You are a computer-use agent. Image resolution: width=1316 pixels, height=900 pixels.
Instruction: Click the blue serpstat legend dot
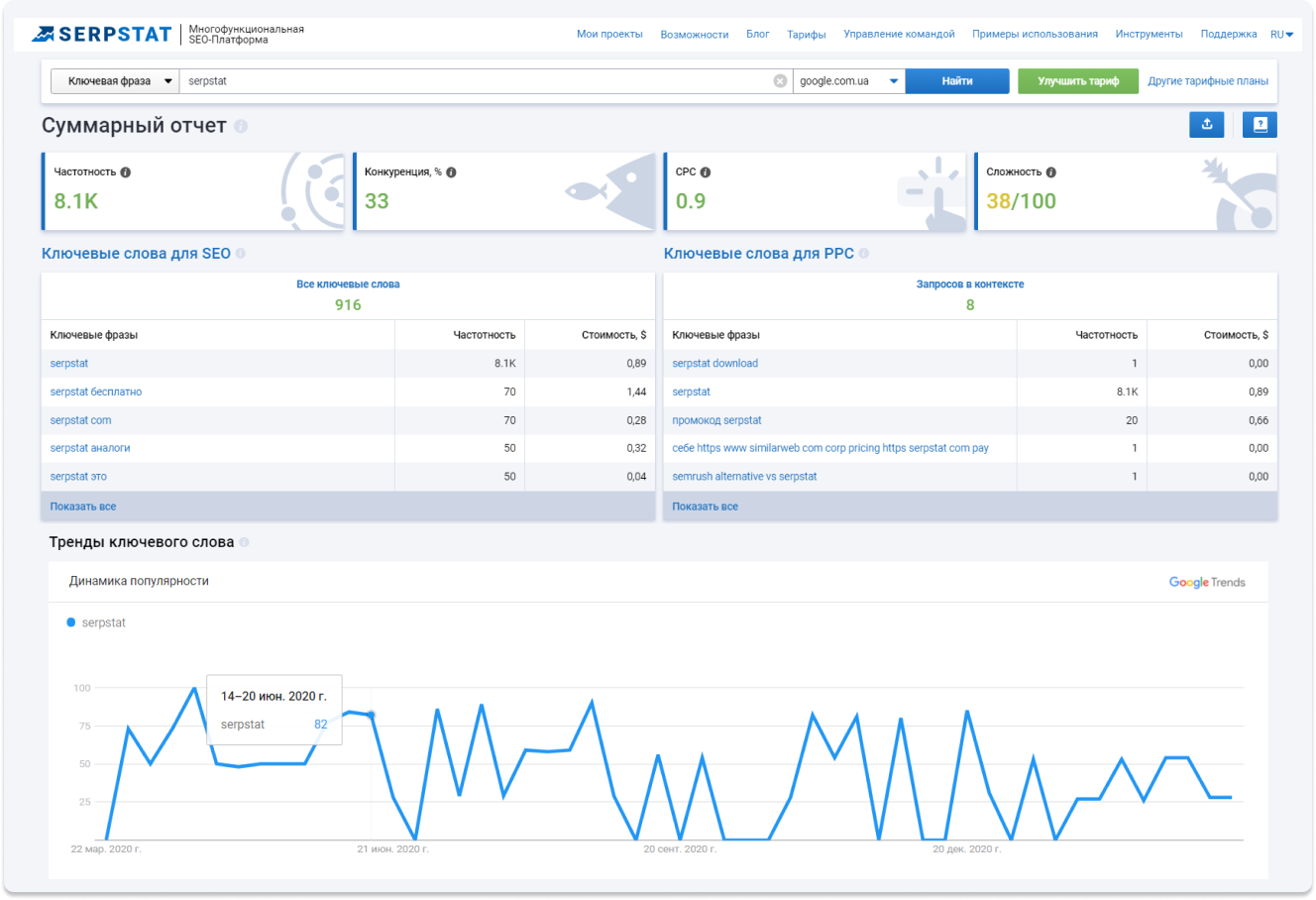point(71,622)
